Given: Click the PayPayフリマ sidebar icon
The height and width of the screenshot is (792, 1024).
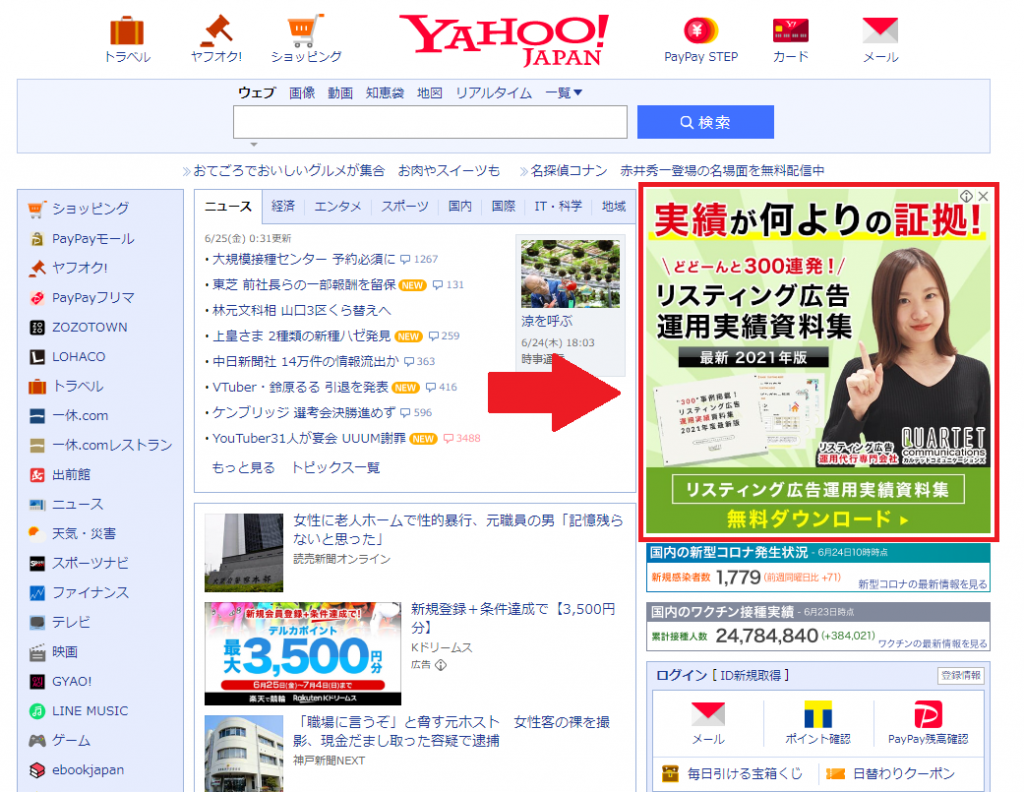Looking at the screenshot, I should tap(37, 298).
